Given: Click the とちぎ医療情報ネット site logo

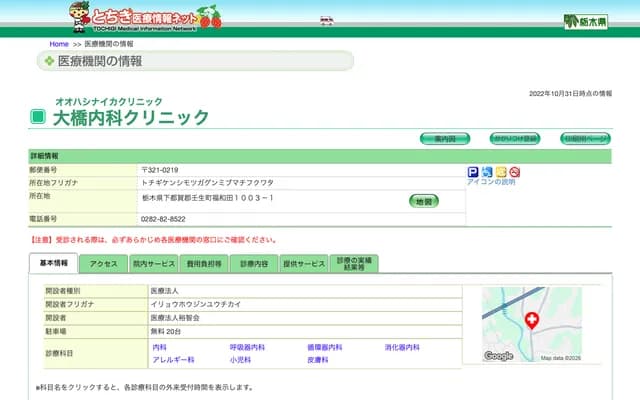Looking at the screenshot, I should tap(145, 16).
